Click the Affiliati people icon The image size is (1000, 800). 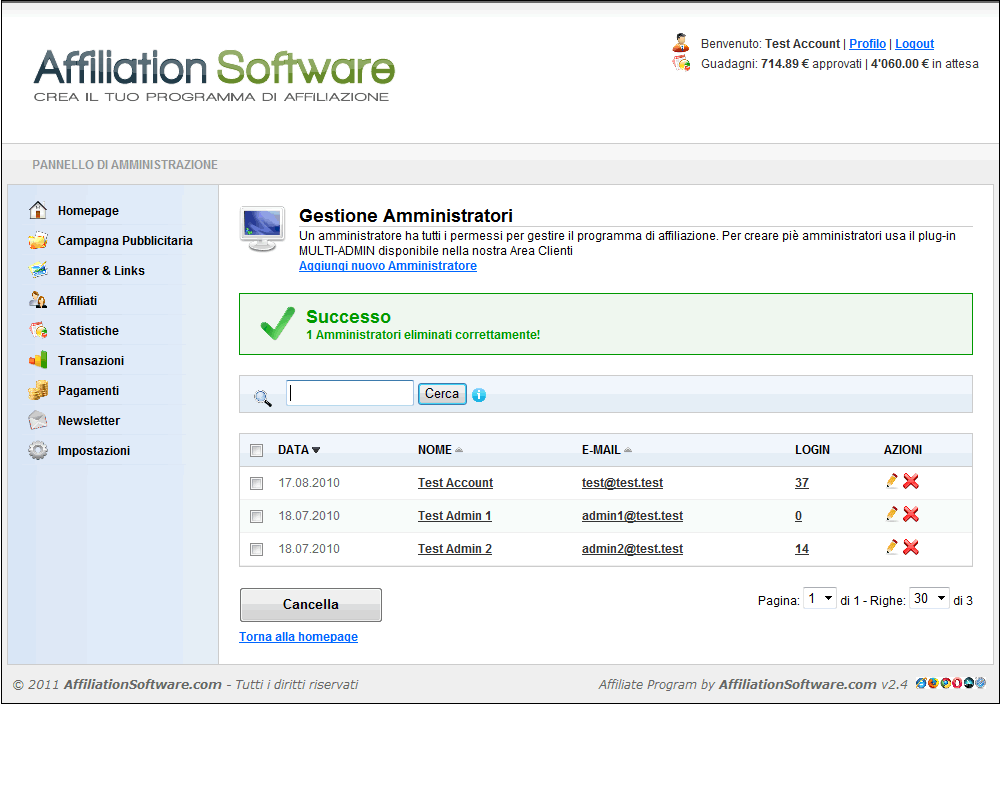[x=38, y=300]
